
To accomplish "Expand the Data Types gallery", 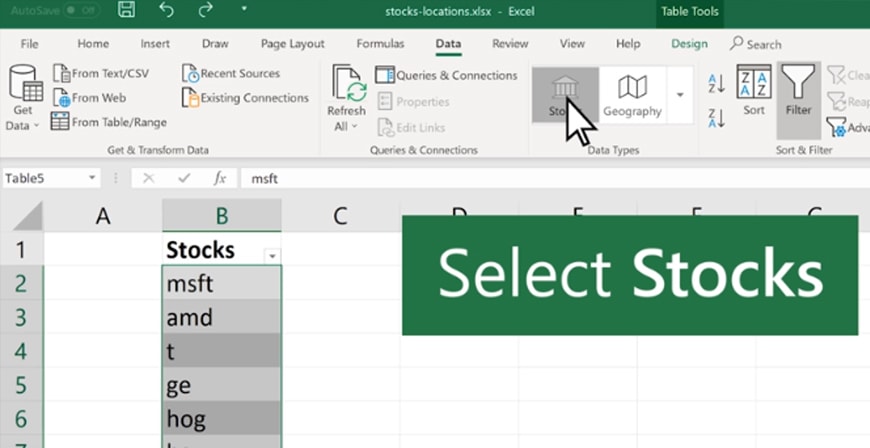I will pos(680,95).
